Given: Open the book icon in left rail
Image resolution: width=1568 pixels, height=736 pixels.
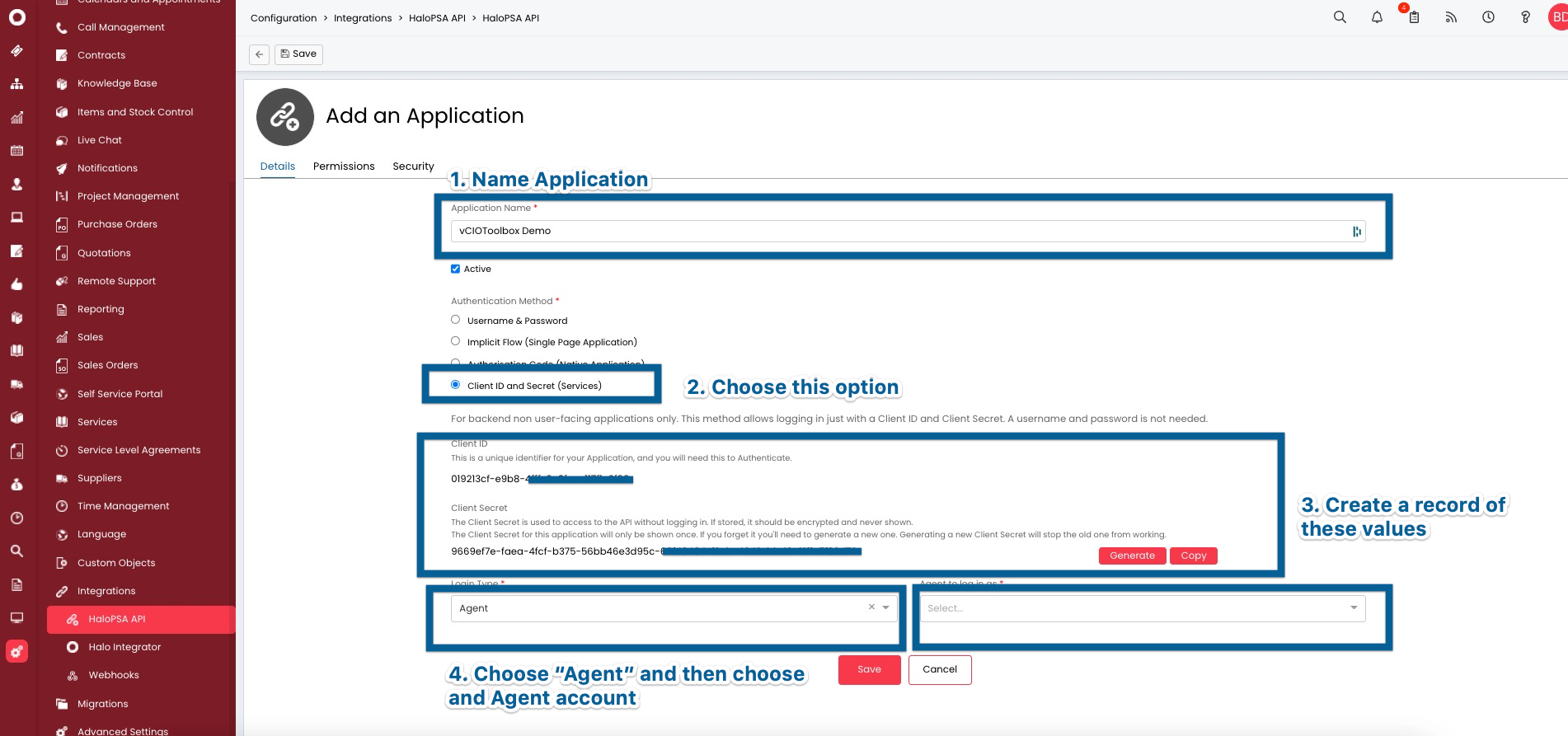Looking at the screenshot, I should (16, 350).
